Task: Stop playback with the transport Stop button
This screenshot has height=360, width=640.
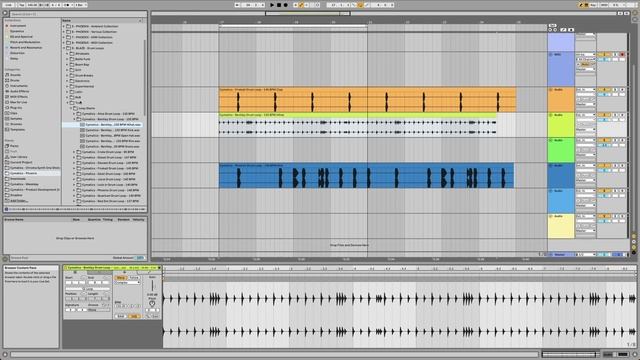Action: pyautogui.click(x=279, y=5)
